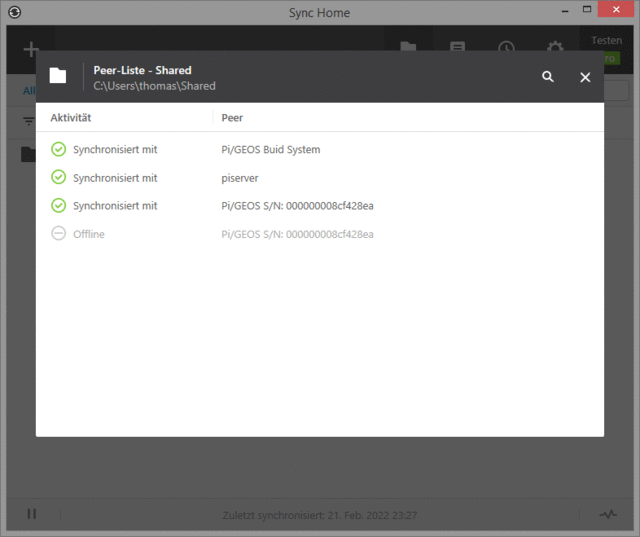This screenshot has width=640, height=537.
Task: Click the Testen label in top right
Action: click(607, 40)
